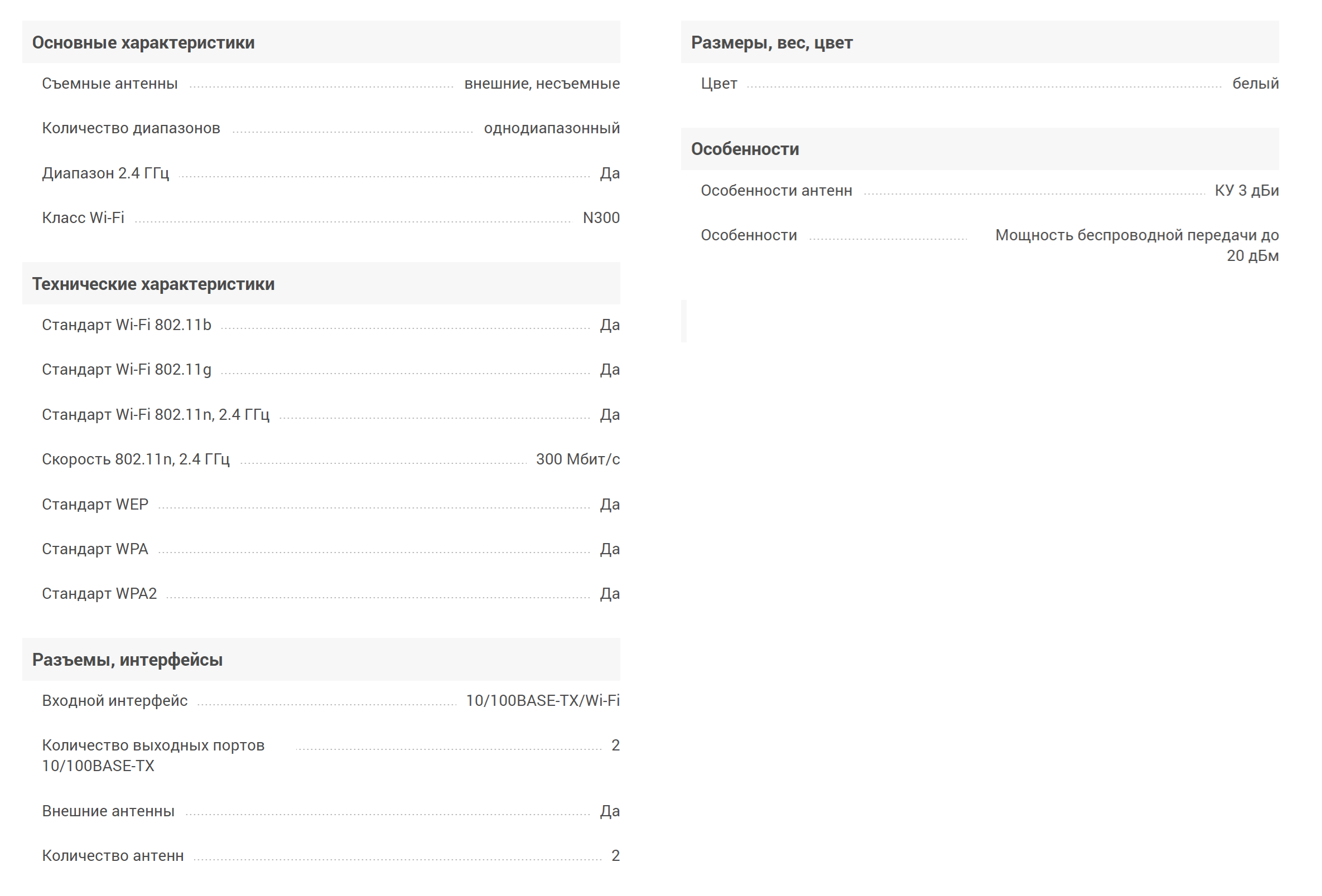Select the 'Съемные антенны' label
Screen dimensions: 1322x896
coord(110,84)
